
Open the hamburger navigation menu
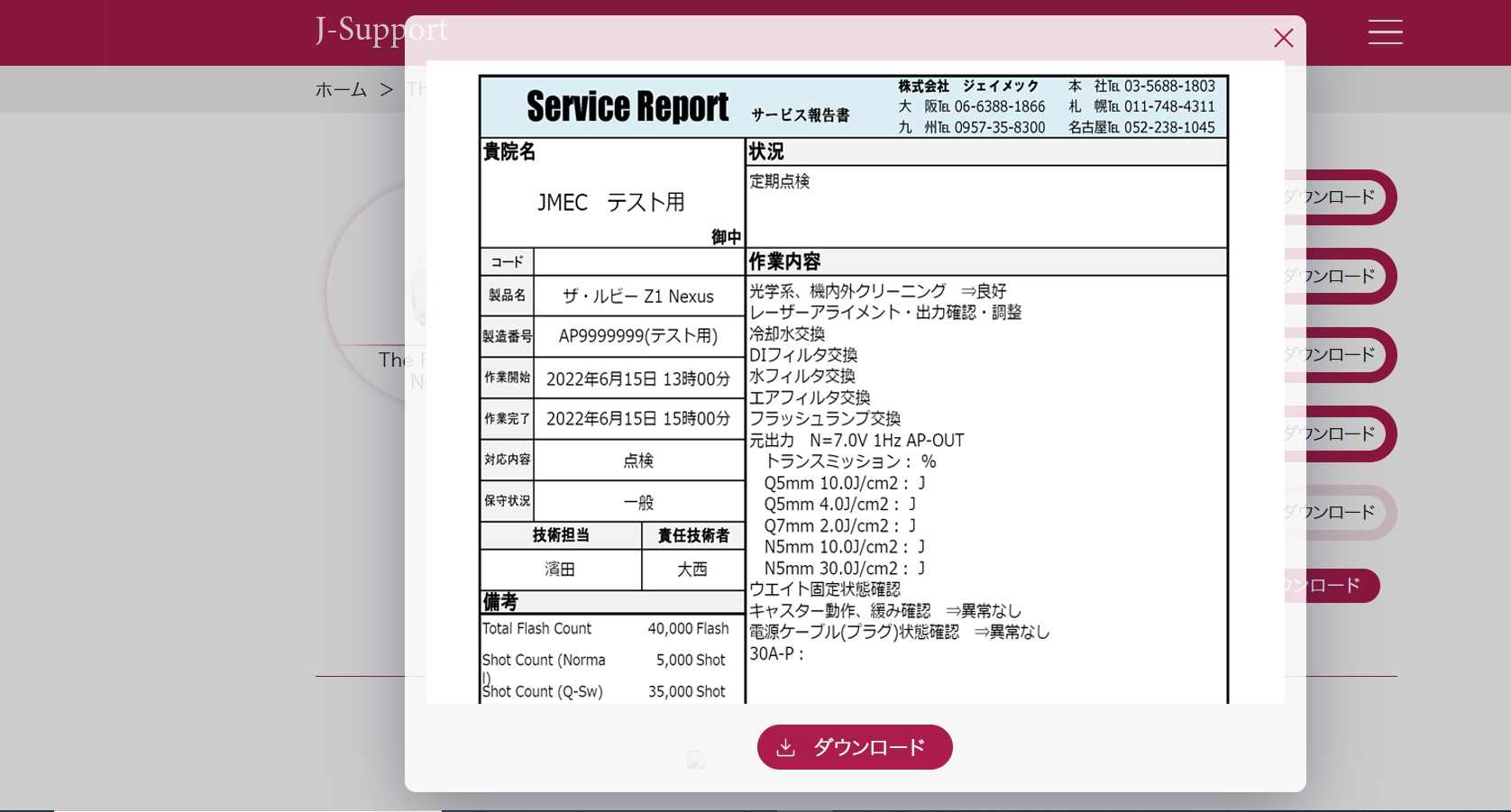1385,32
